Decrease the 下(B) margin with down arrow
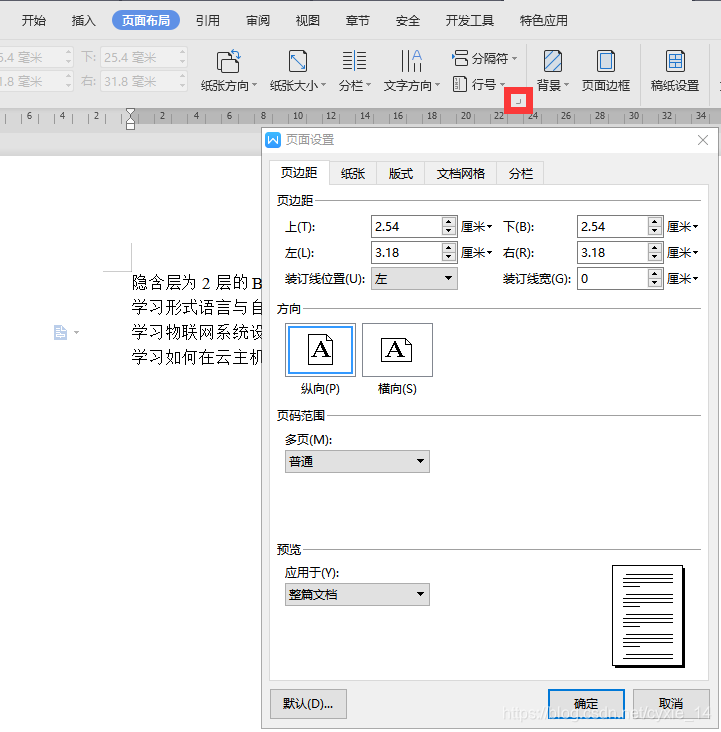This screenshot has width=721, height=732. coord(655,232)
